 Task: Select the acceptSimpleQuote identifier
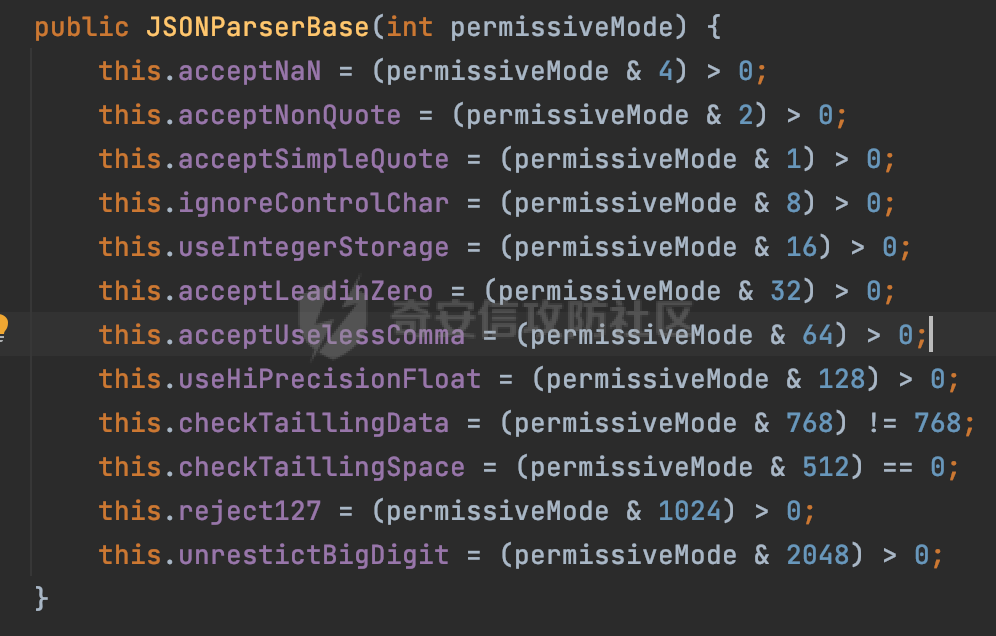point(314,159)
